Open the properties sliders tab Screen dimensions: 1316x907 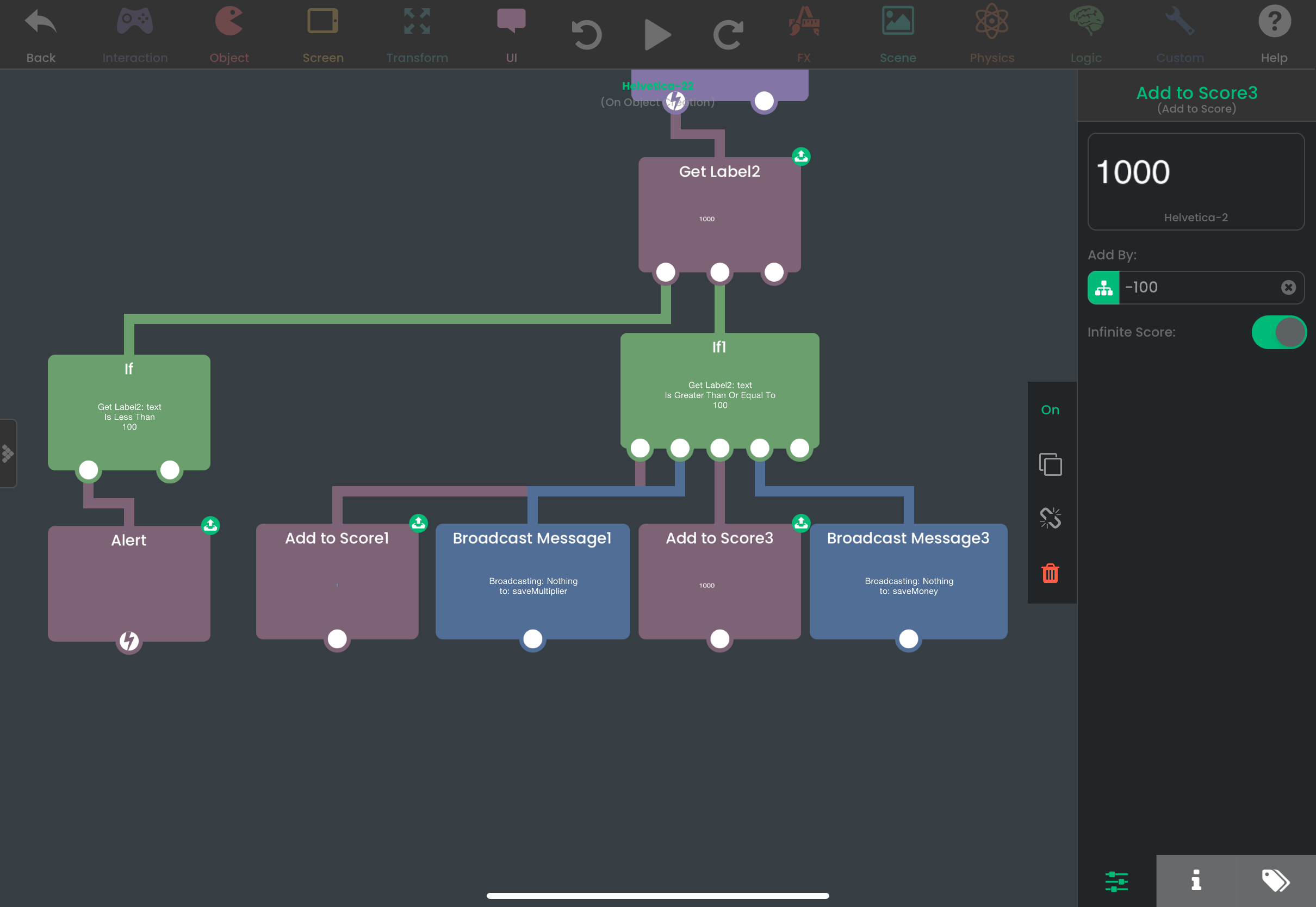pyautogui.click(x=1116, y=881)
